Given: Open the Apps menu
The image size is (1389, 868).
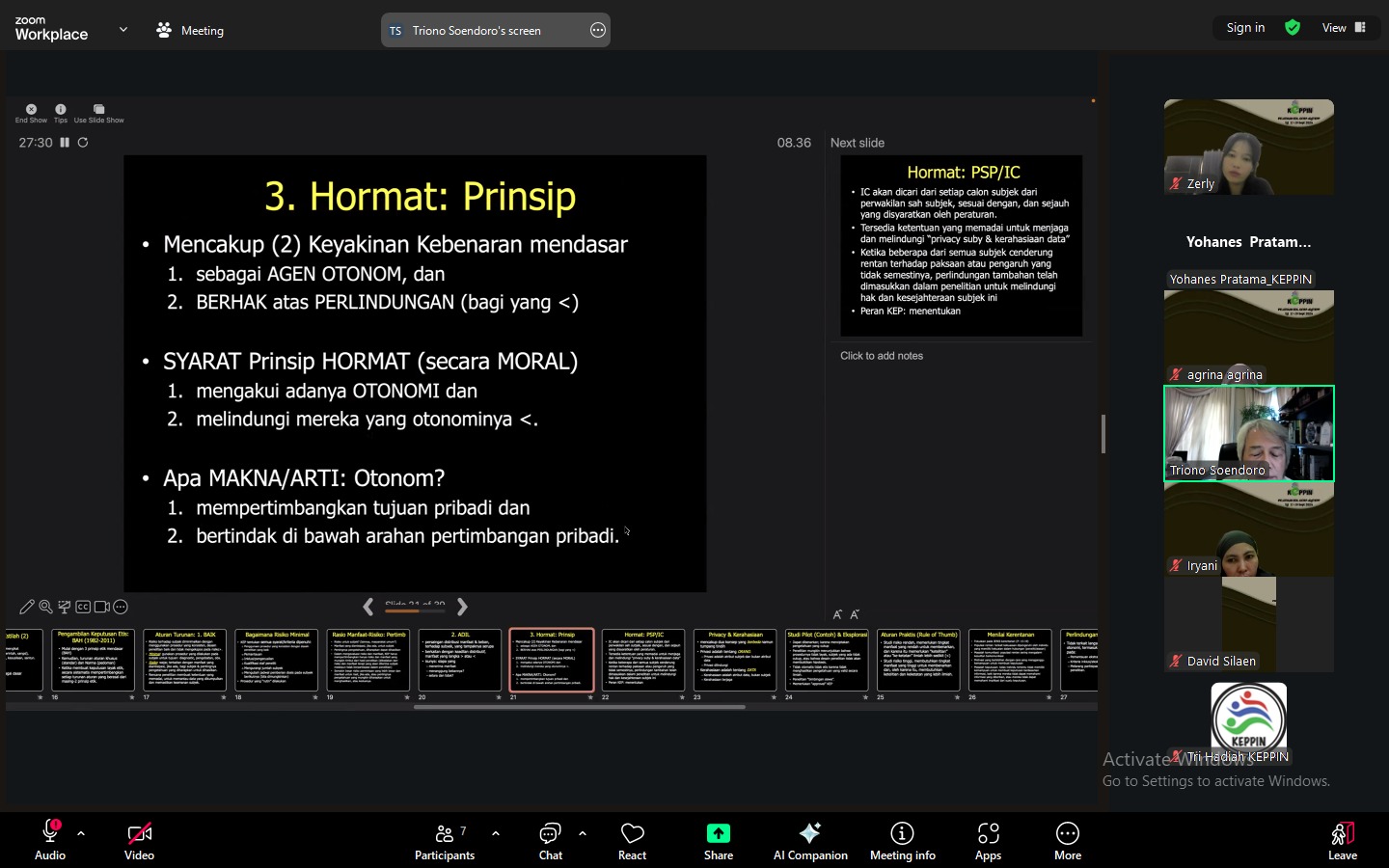Looking at the screenshot, I should [988, 839].
